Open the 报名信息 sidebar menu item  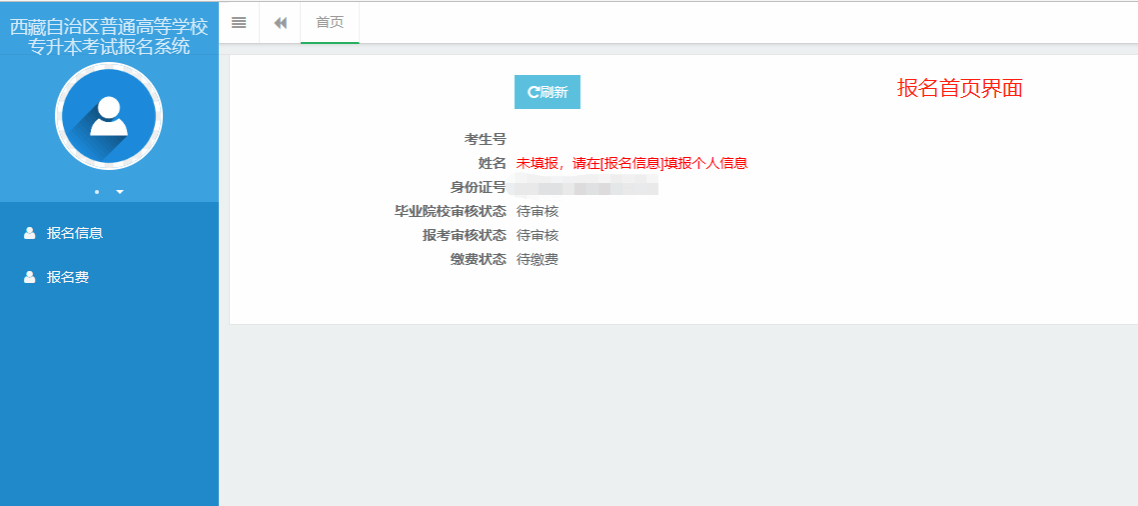(x=75, y=233)
